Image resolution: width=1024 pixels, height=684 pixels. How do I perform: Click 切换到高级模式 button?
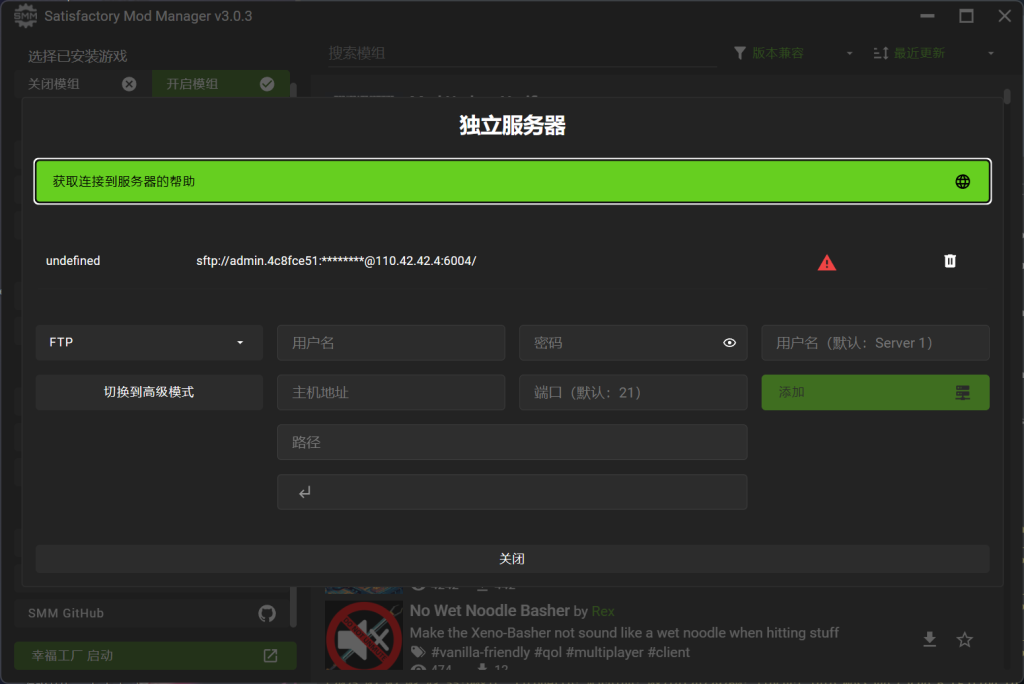click(x=149, y=393)
